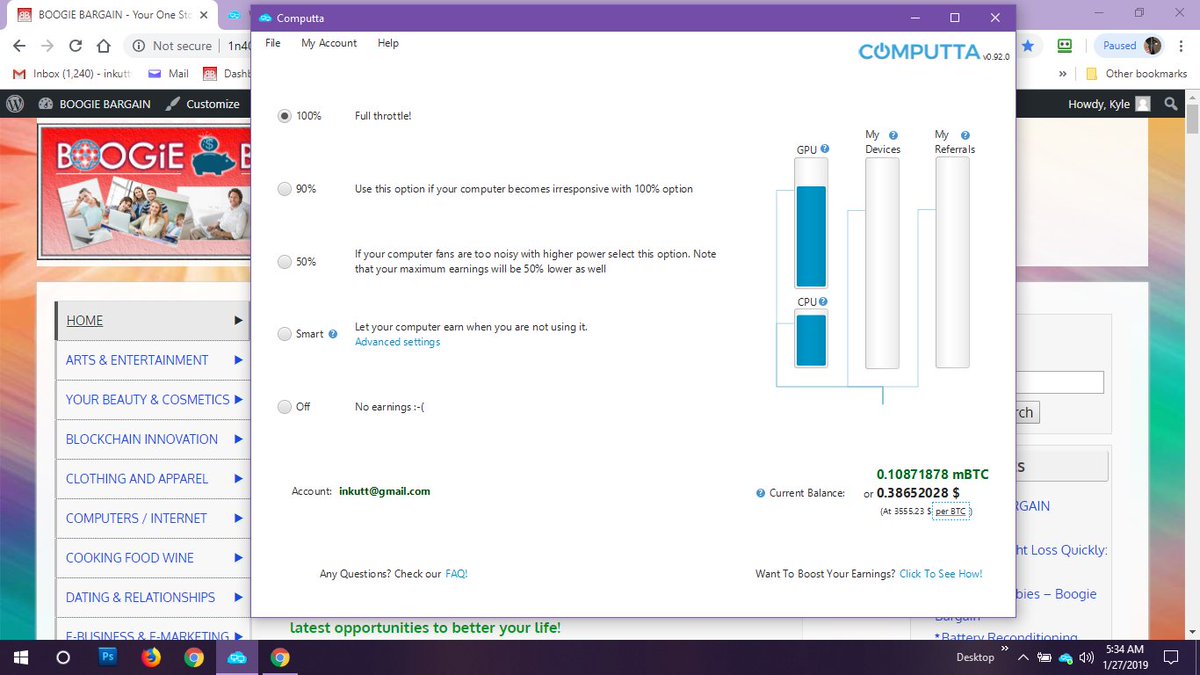Image resolution: width=1200 pixels, height=675 pixels.
Task: Open the Advanced settings link
Action: point(397,342)
